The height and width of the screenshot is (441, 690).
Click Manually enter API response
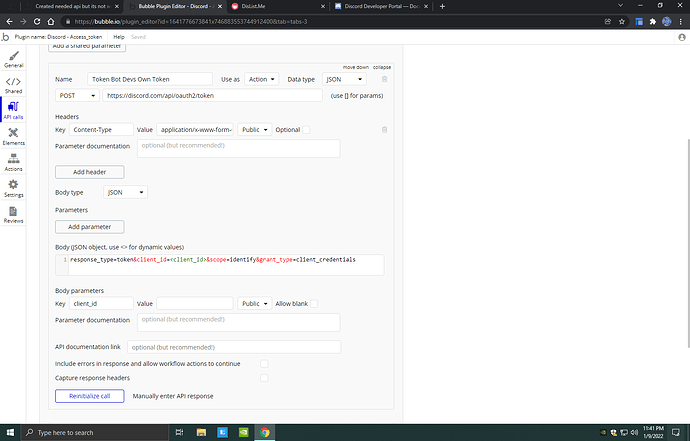tap(173, 396)
